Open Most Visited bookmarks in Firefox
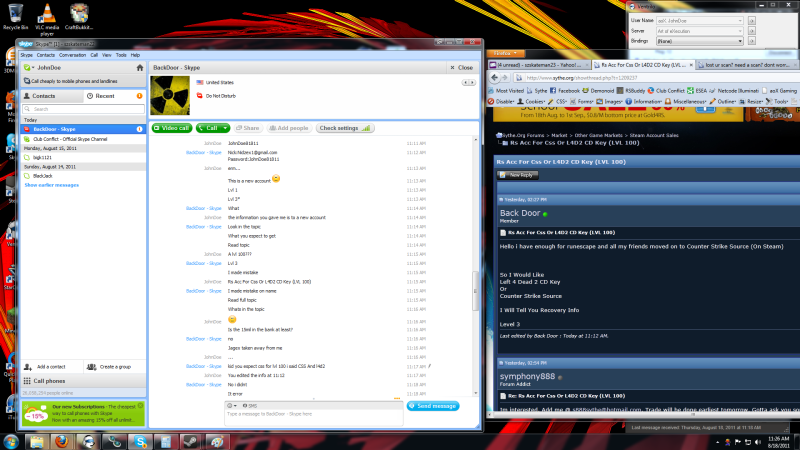This screenshot has height=450, width=800. point(506,90)
